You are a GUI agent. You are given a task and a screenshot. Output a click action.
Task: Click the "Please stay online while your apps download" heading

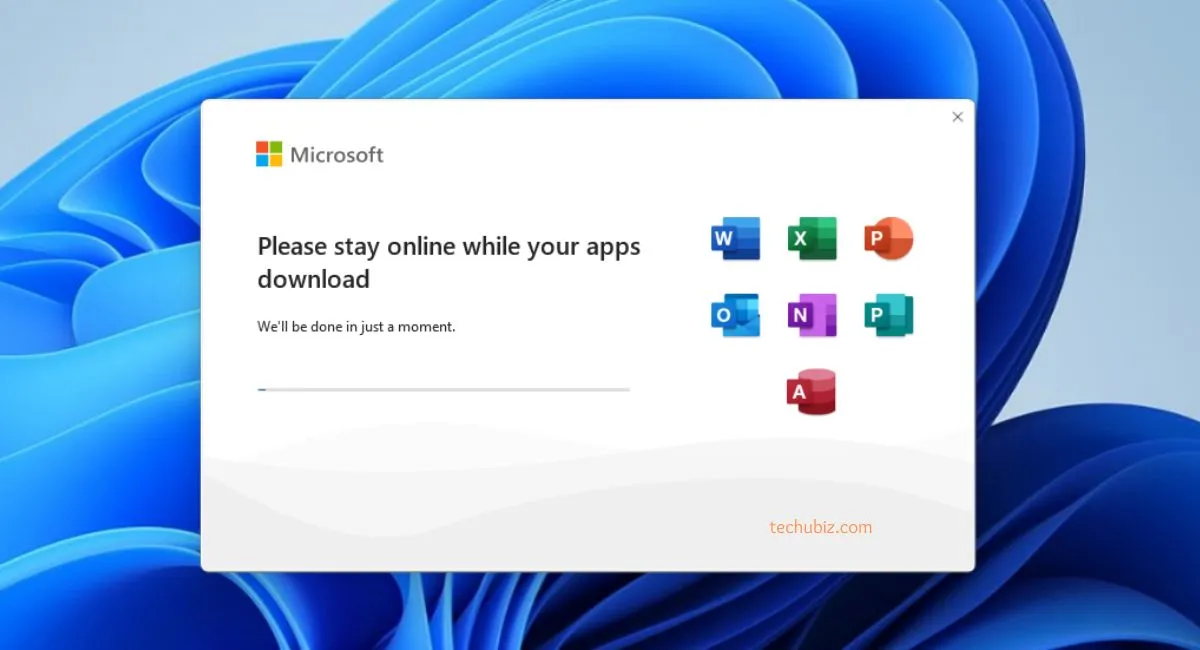click(x=449, y=262)
